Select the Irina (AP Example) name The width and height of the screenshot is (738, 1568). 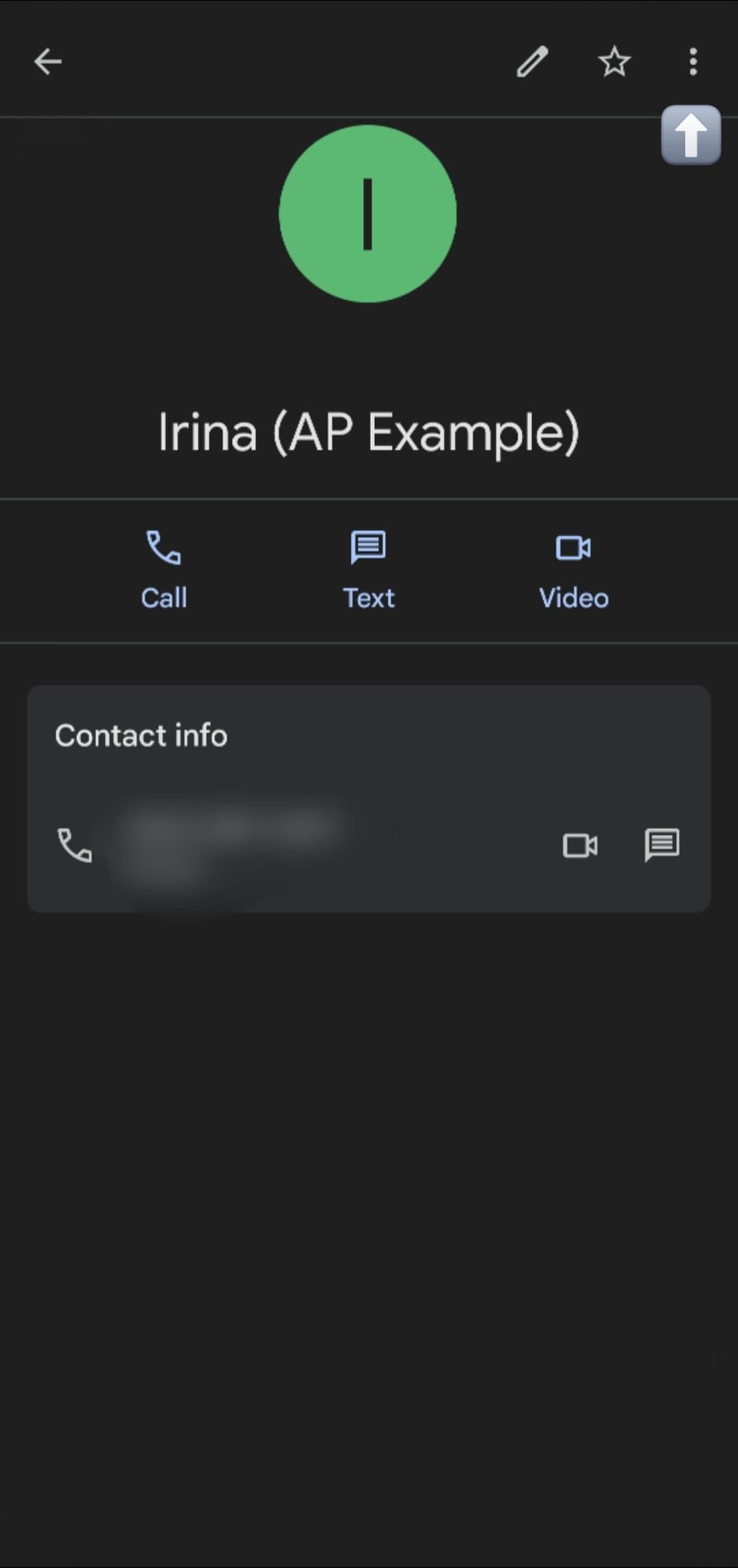369,432
